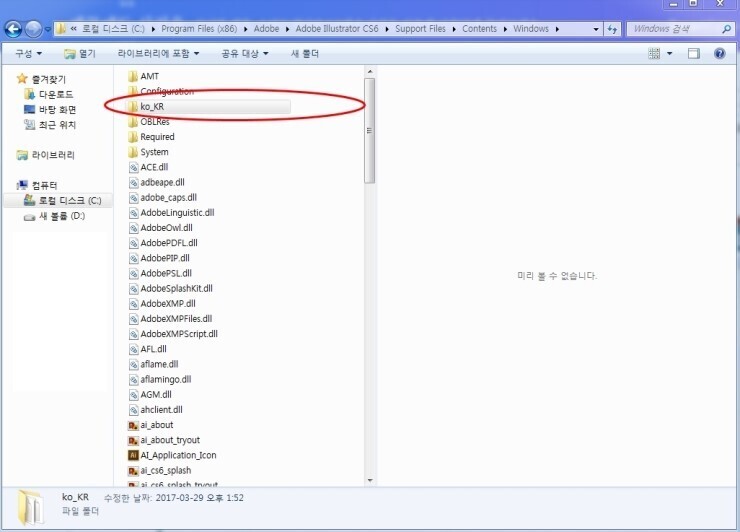Select the file named ahclient.dll

point(161,410)
